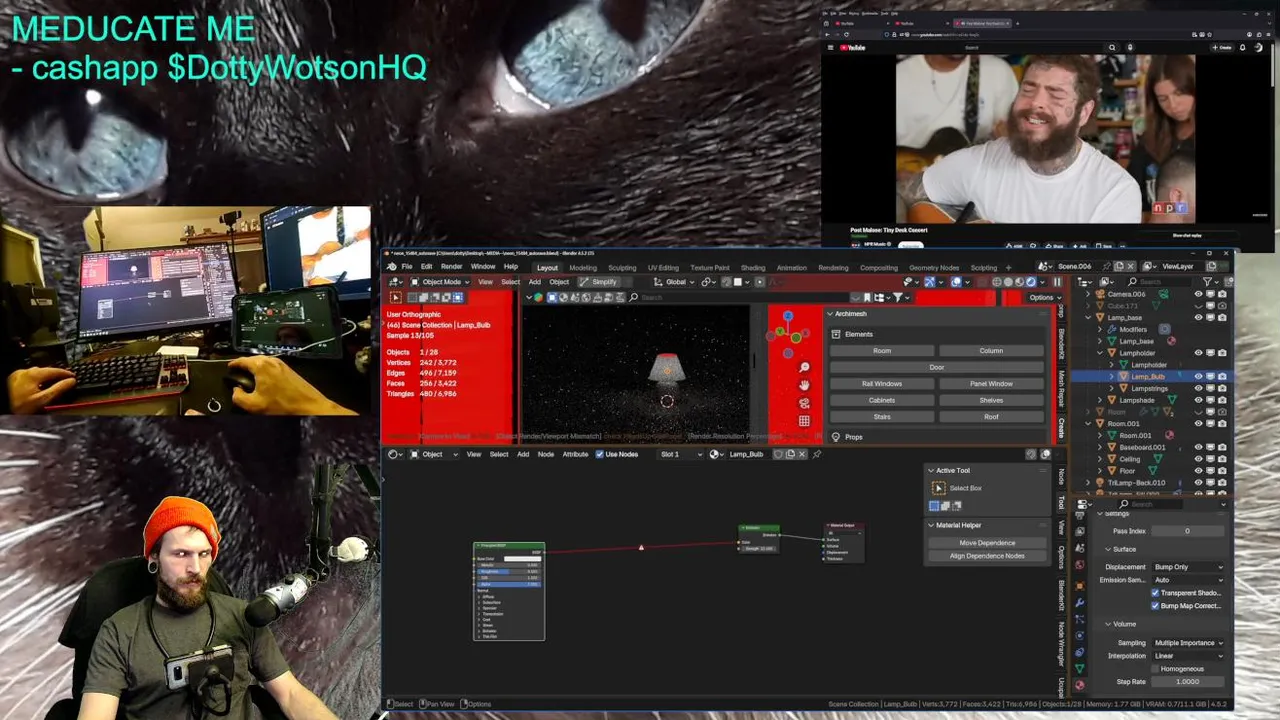Viewport: 1280px width, 720px height.
Task: Open the Interpolation Linear dropdown
Action: tap(1188, 656)
